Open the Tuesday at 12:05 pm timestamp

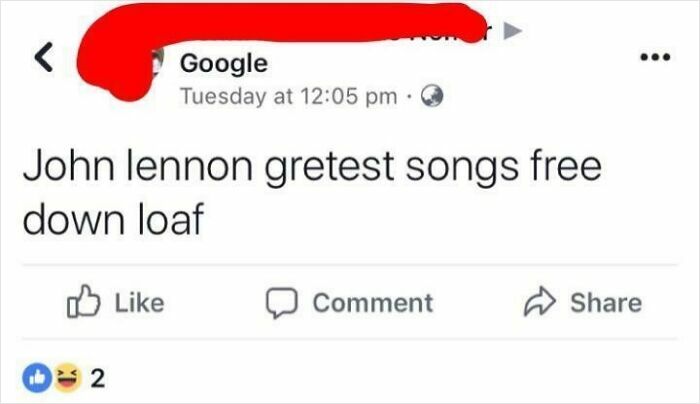pyautogui.click(x=288, y=96)
